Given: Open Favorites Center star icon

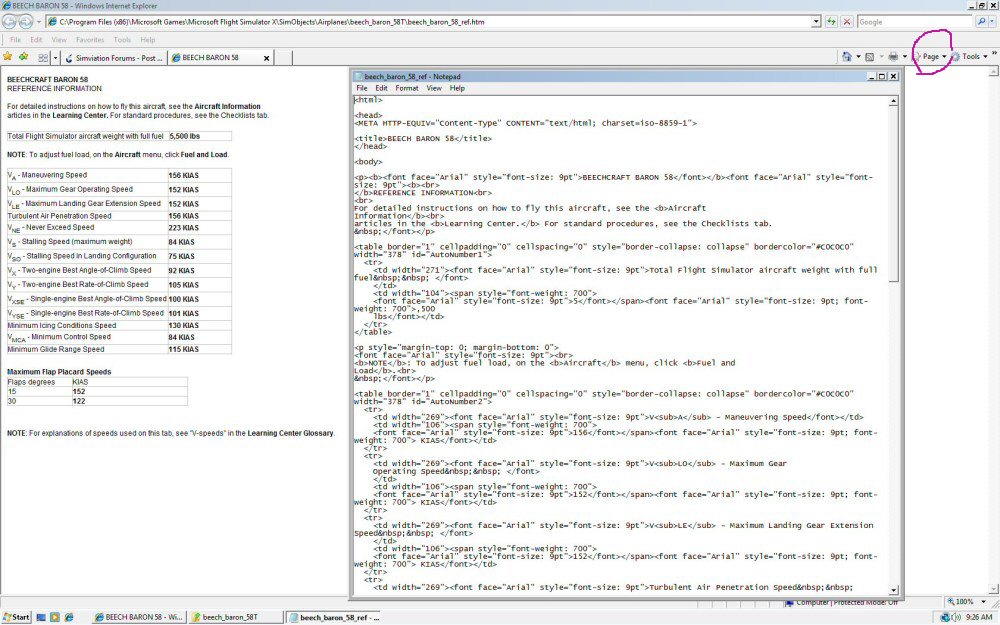Looking at the screenshot, I should click(8, 57).
